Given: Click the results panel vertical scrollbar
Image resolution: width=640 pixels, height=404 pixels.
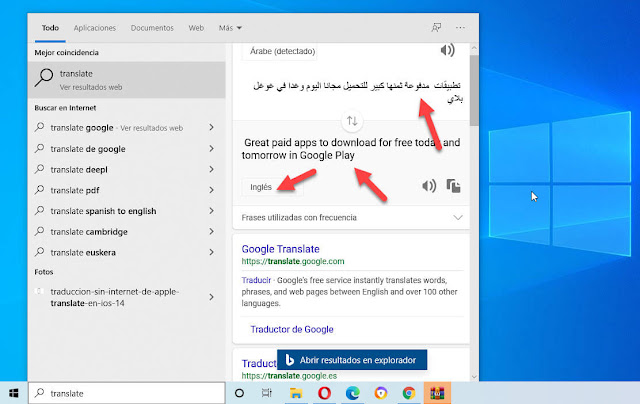Looking at the screenshot, I should pyautogui.click(x=474, y=90).
